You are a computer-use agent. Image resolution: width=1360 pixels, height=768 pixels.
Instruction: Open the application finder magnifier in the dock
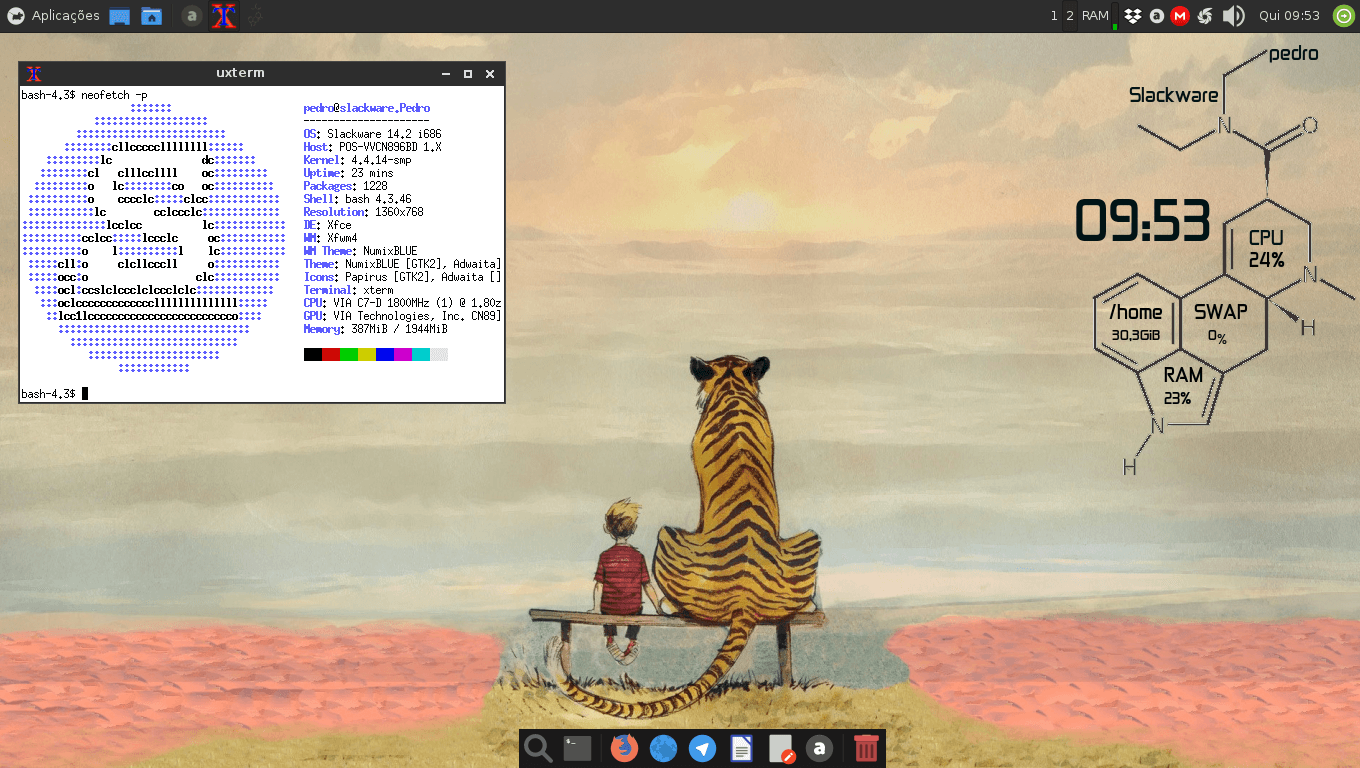point(537,748)
